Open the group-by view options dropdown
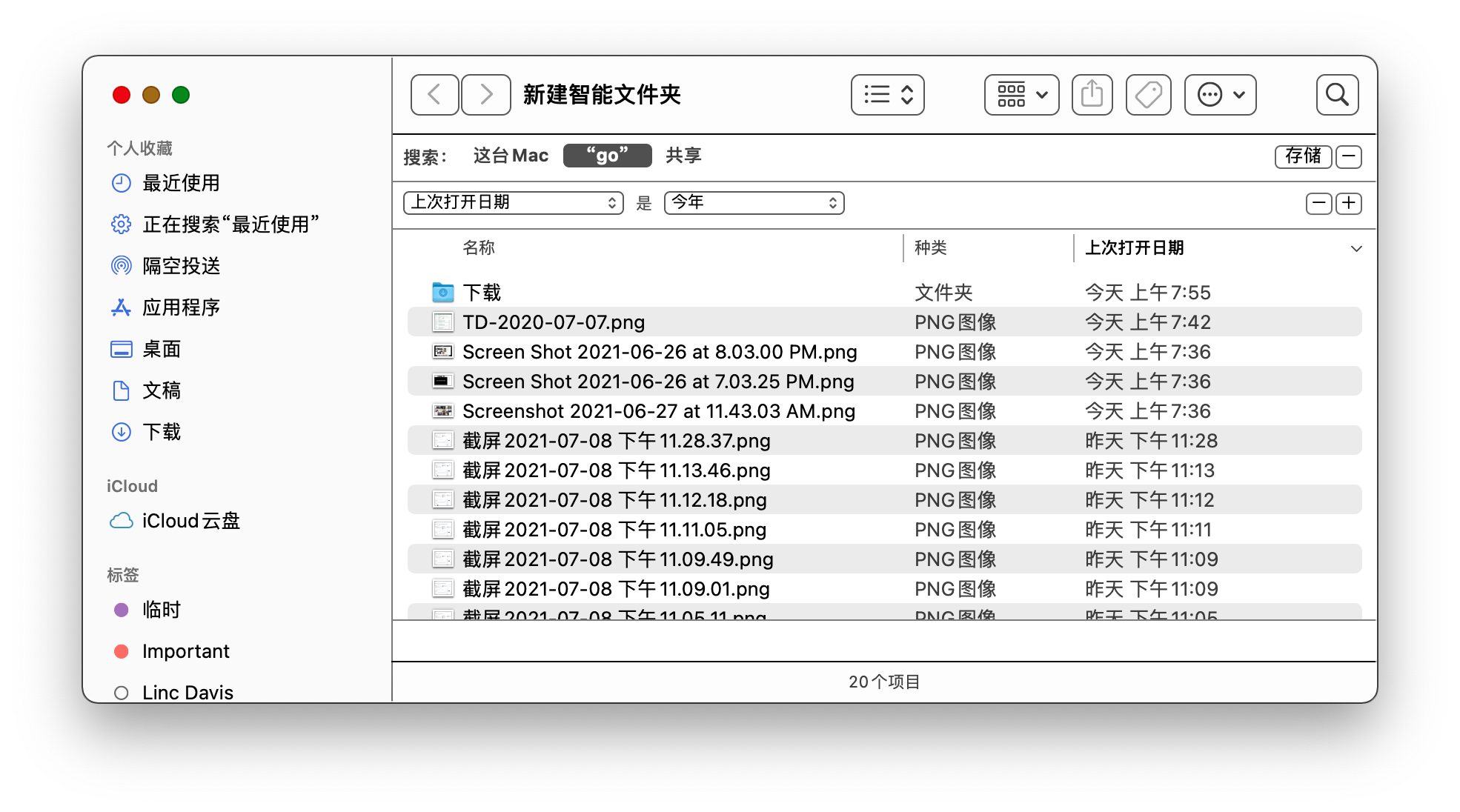This screenshot has width=1460, height=812. pyautogui.click(x=1021, y=95)
